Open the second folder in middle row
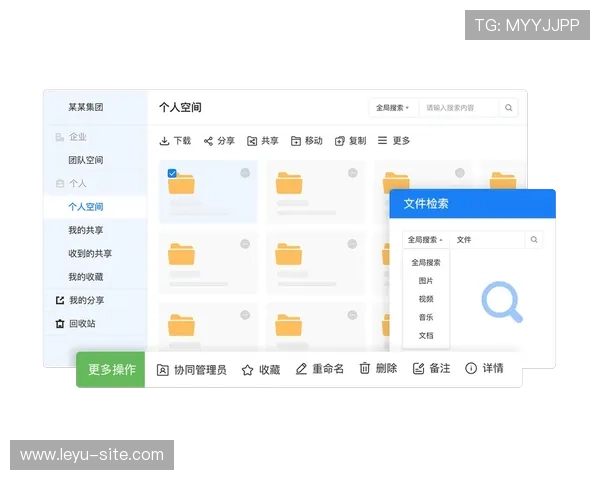 pos(289,254)
